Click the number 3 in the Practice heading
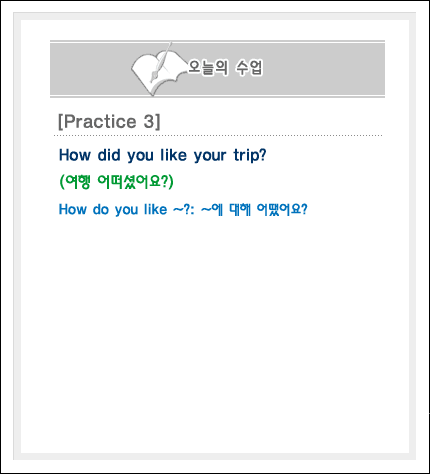Screen dimensions: 430x474 click(x=150, y=121)
